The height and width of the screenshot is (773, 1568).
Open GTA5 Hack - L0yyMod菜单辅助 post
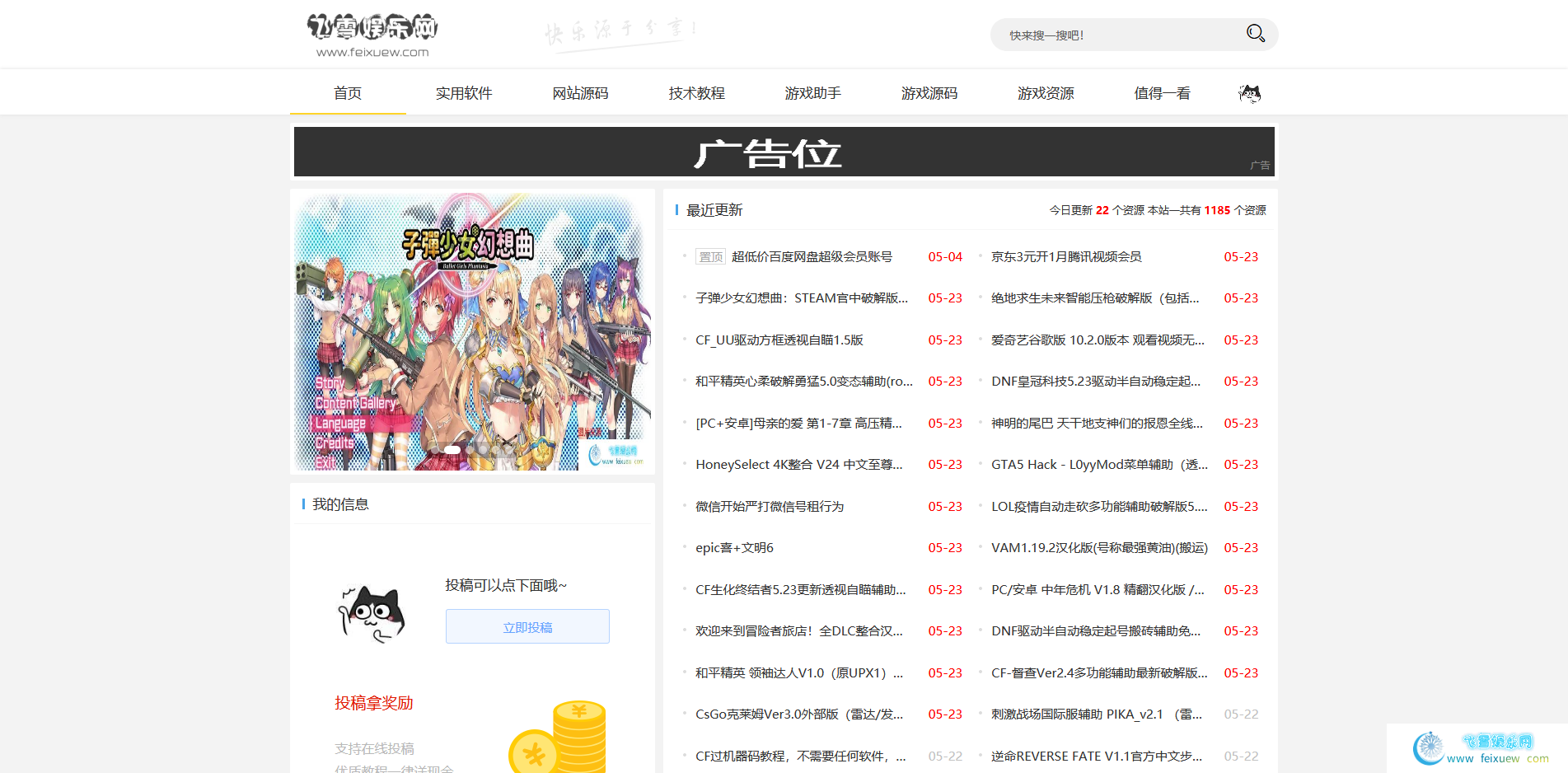point(1099,464)
